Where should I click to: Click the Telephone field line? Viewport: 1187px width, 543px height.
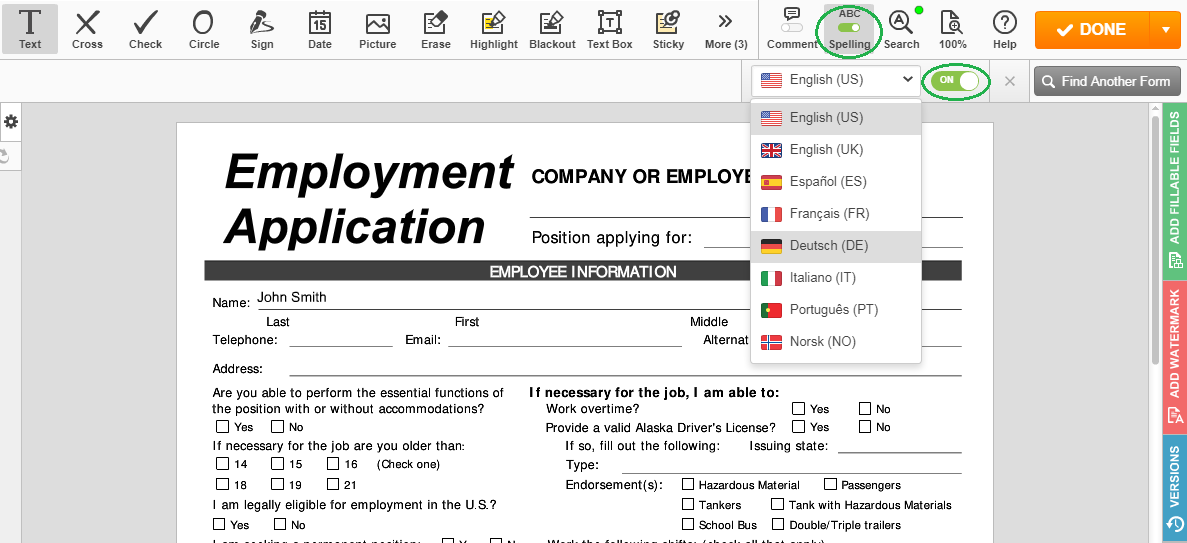pos(341,341)
